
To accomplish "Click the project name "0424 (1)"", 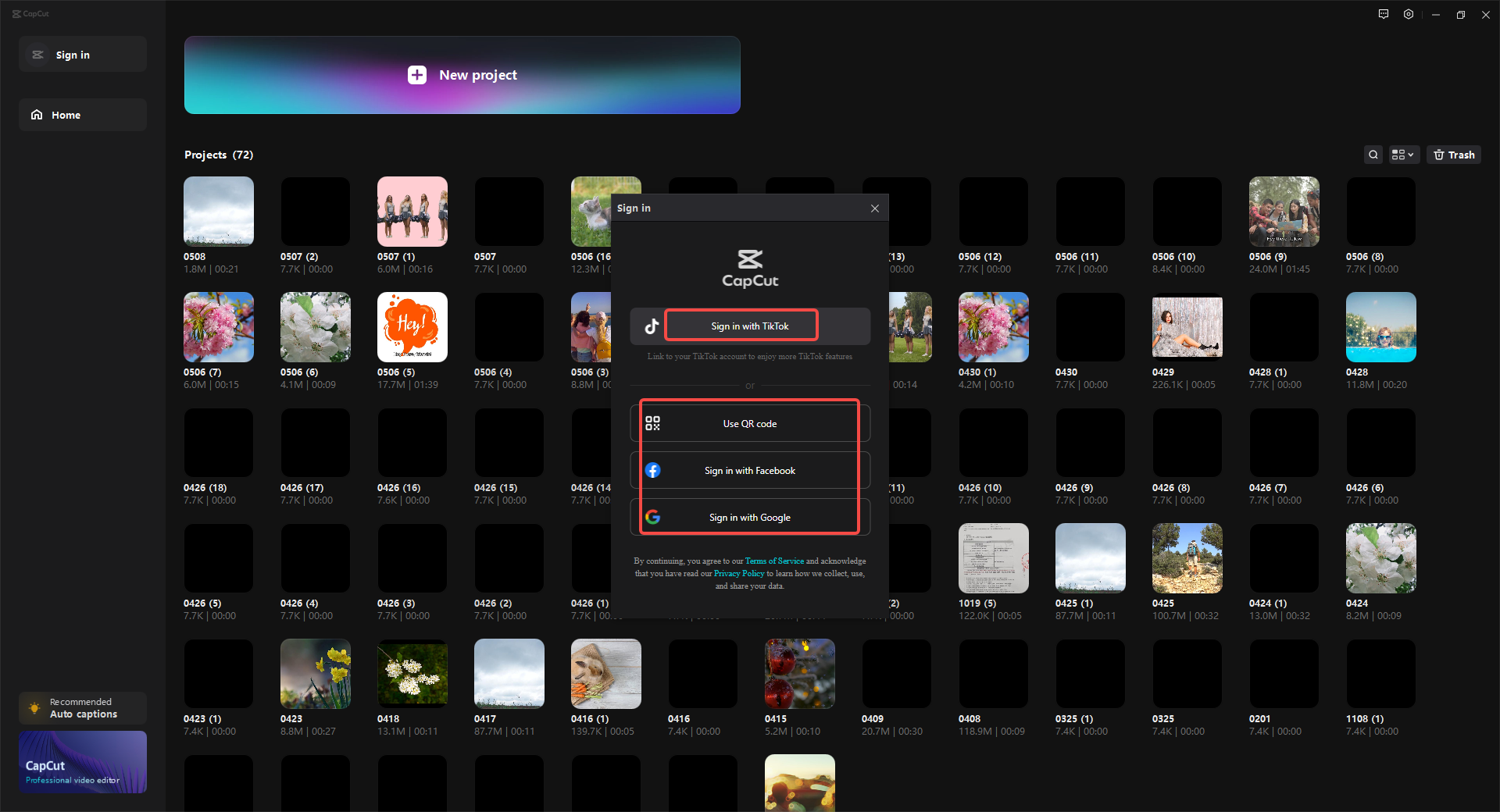I will 1268,603.
